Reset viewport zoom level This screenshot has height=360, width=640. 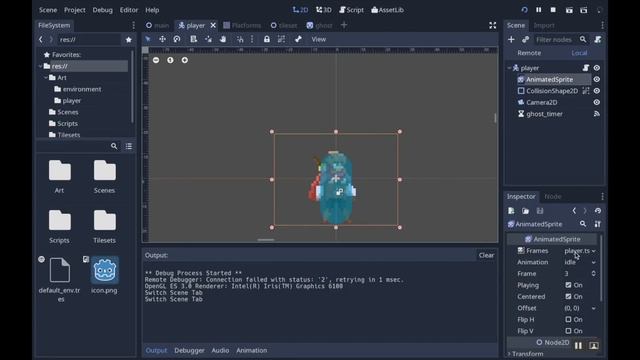coord(170,60)
